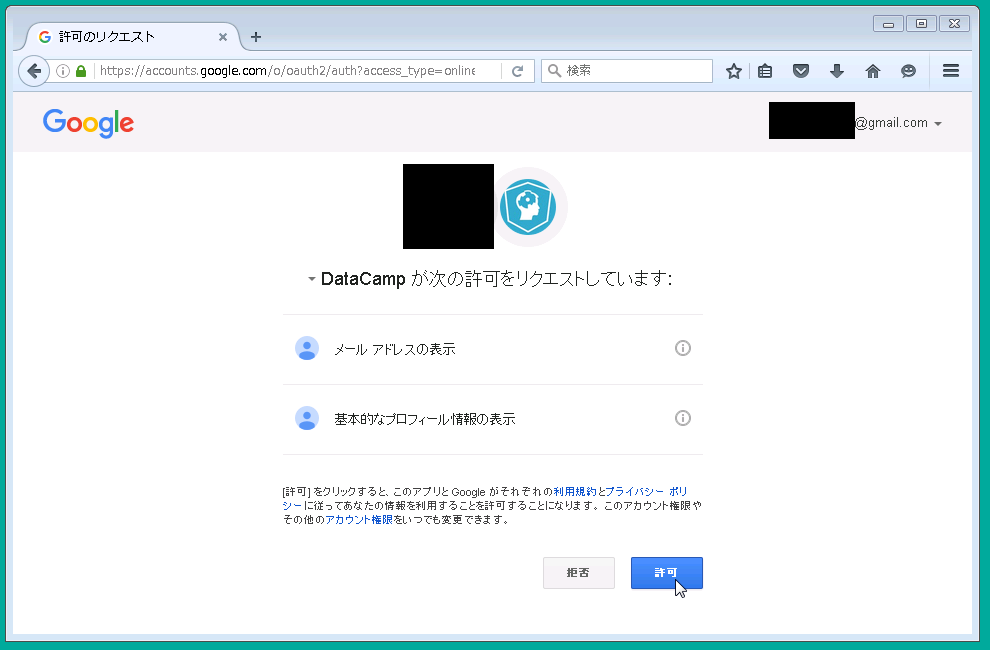Click the person icon beside メール アドレスの表示
The height and width of the screenshot is (650, 990).
pyautogui.click(x=307, y=348)
